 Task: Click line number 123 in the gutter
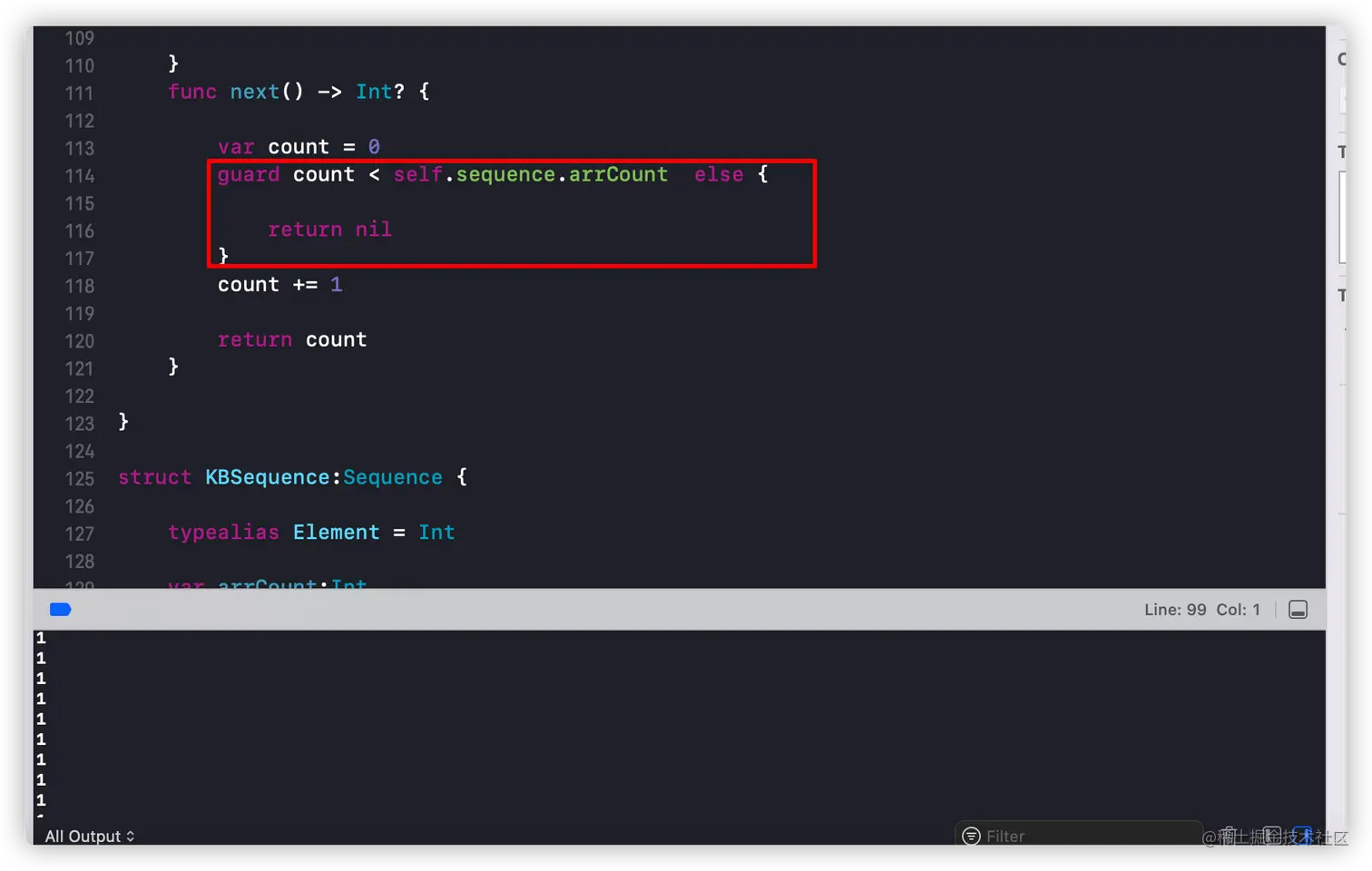(x=79, y=424)
